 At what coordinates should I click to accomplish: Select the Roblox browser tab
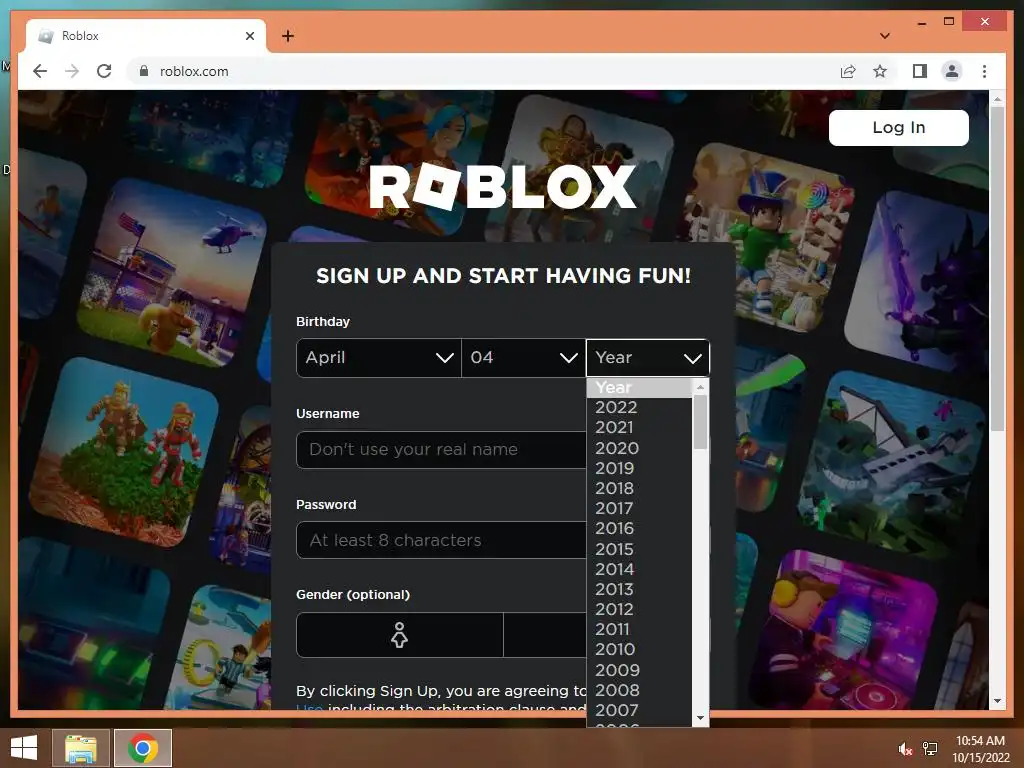pyautogui.click(x=146, y=36)
